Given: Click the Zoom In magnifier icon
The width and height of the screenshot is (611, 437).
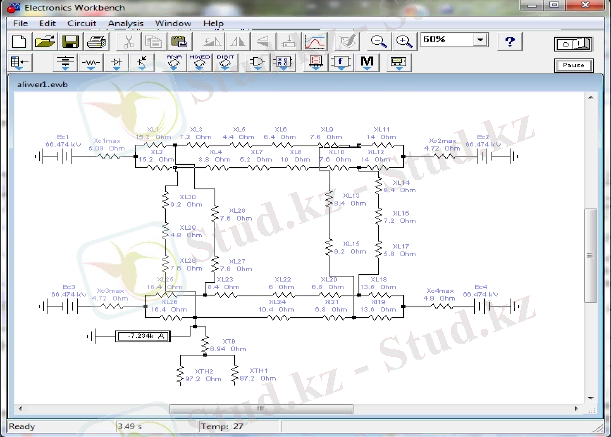Looking at the screenshot, I should point(404,42).
